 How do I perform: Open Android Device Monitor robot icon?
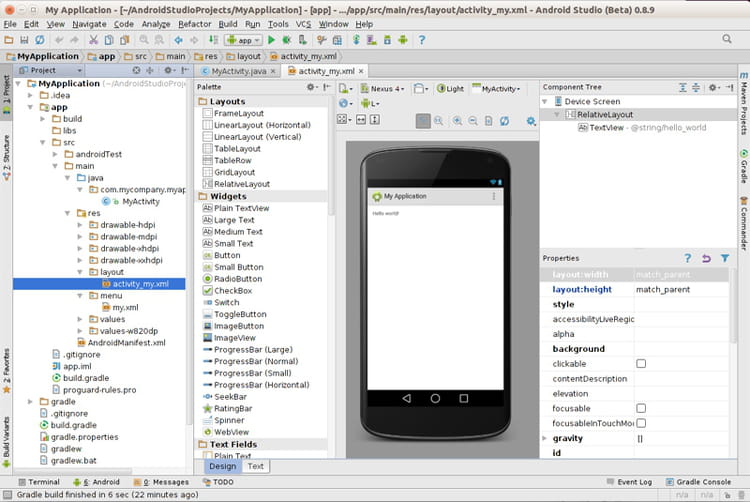click(x=403, y=40)
